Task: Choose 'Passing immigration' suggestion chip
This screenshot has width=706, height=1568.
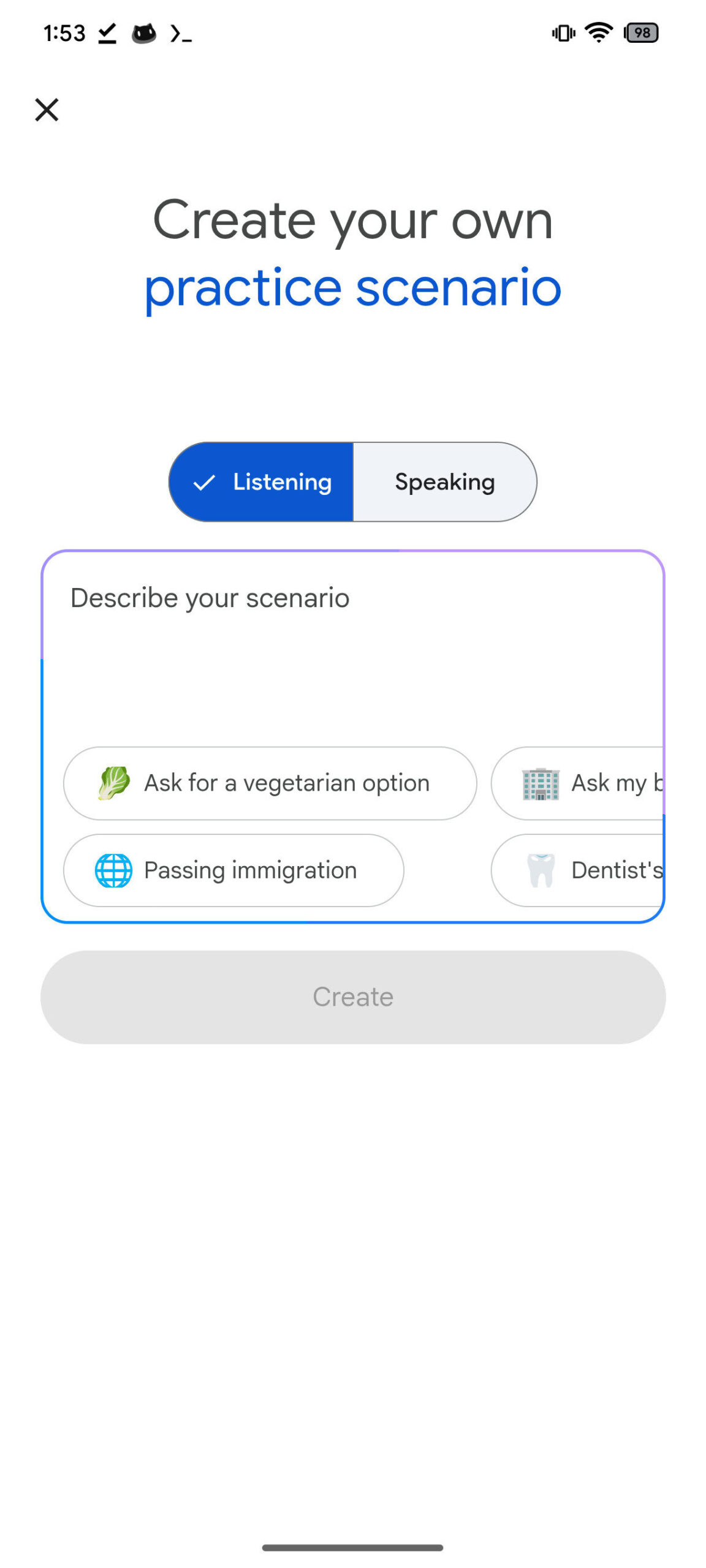Action: coord(233,870)
